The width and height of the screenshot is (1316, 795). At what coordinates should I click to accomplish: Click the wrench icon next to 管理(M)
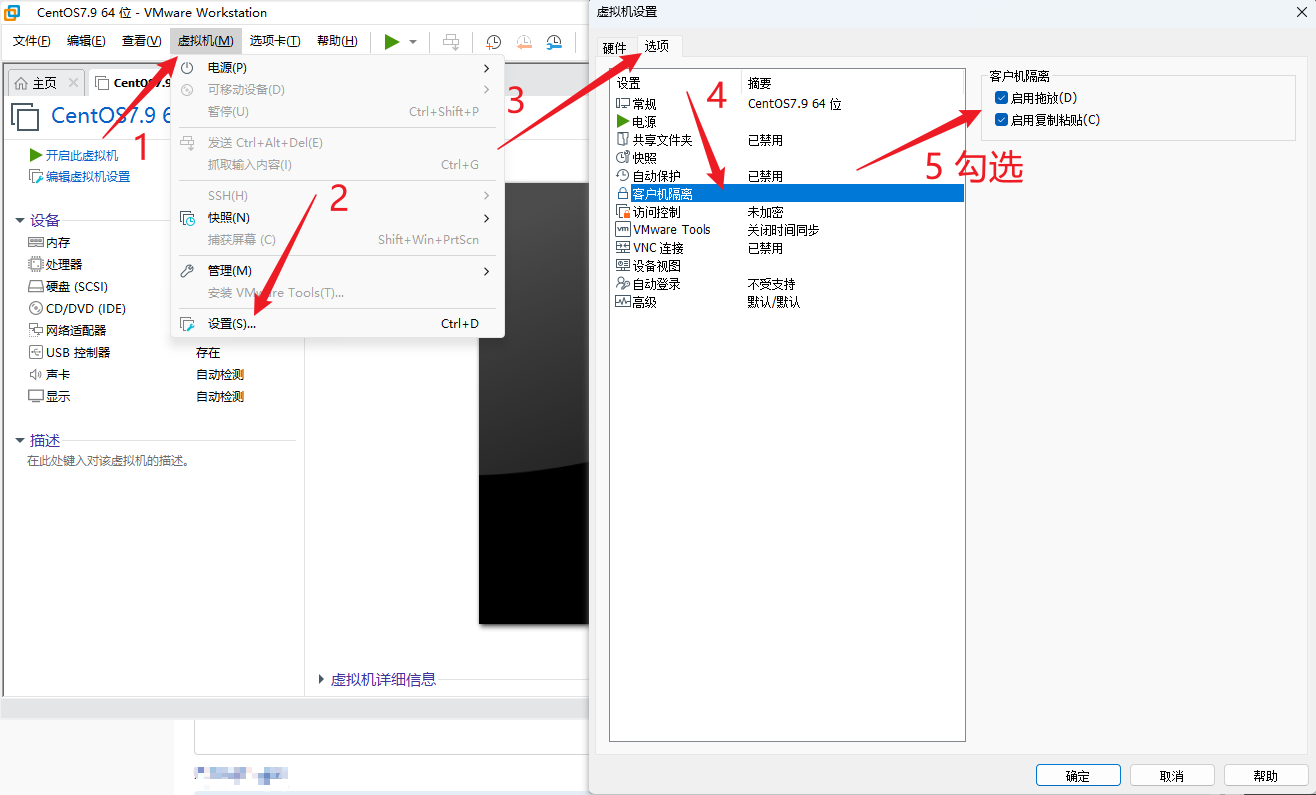[x=187, y=271]
